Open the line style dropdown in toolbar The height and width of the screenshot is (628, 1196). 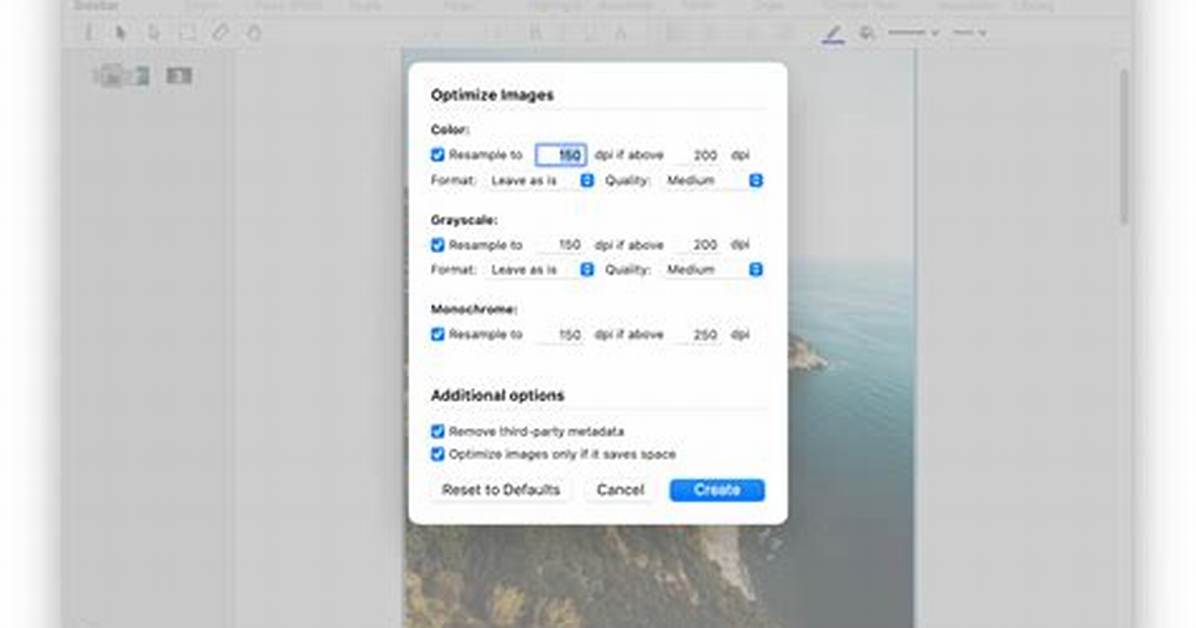click(x=913, y=33)
